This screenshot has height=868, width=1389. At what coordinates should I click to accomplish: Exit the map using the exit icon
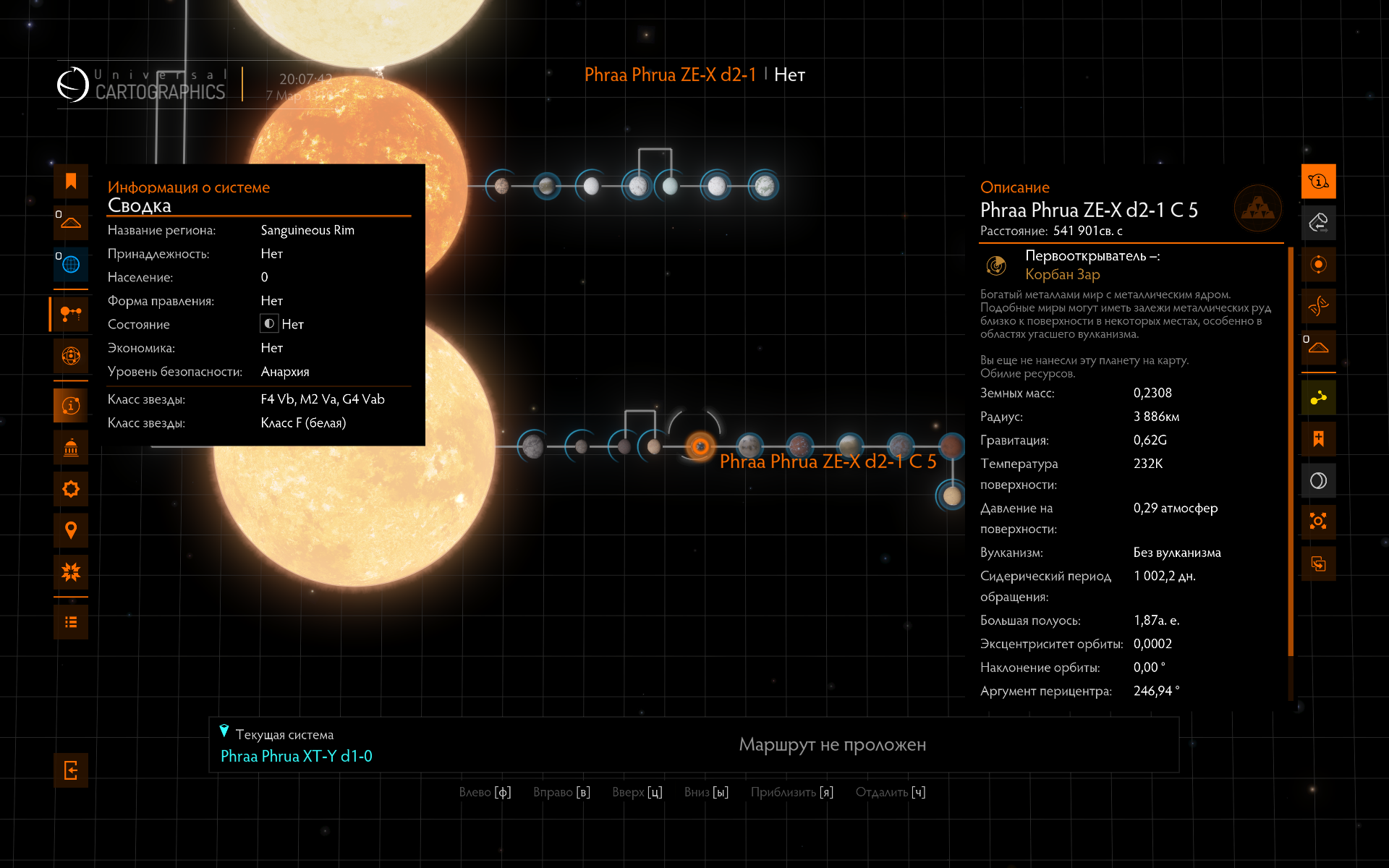point(71,770)
